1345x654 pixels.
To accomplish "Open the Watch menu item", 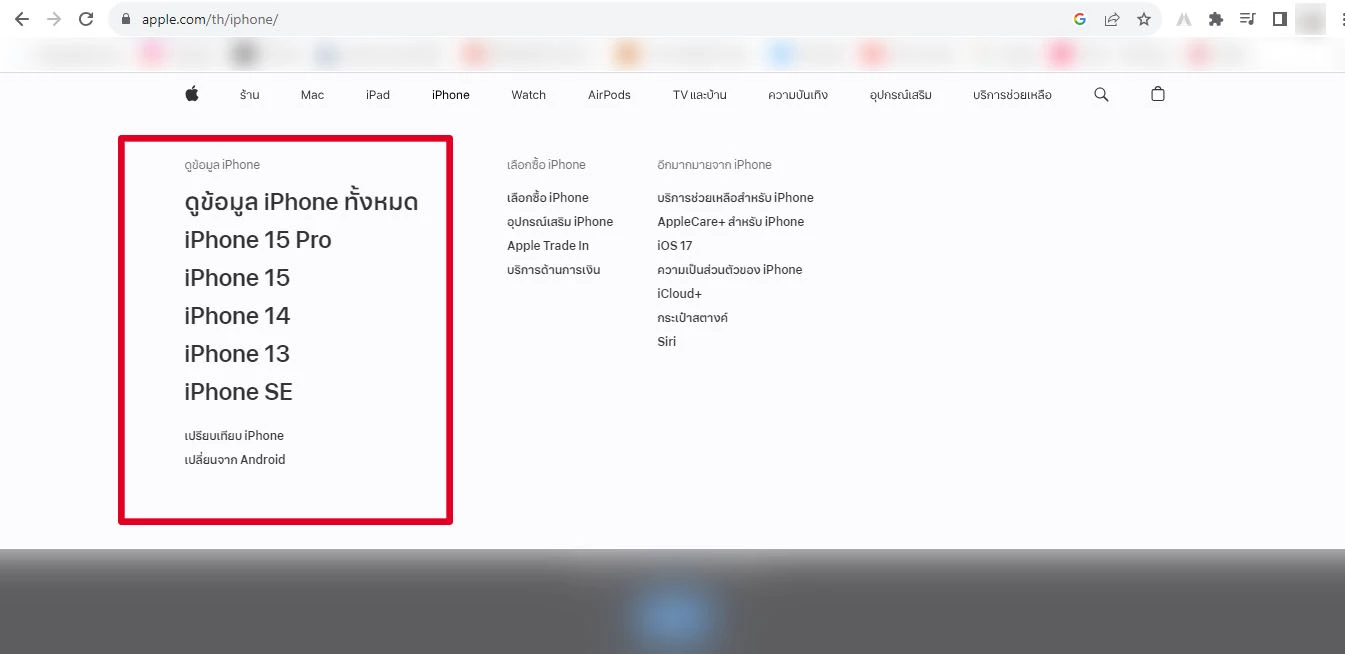I will tap(529, 95).
